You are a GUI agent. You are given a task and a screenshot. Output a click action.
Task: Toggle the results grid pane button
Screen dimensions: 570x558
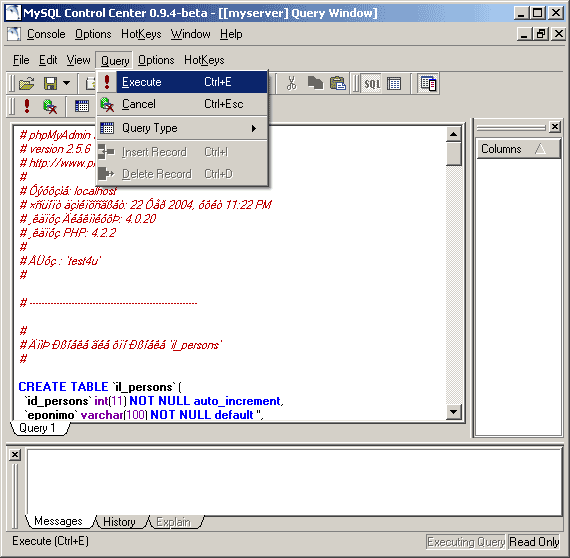[394, 84]
